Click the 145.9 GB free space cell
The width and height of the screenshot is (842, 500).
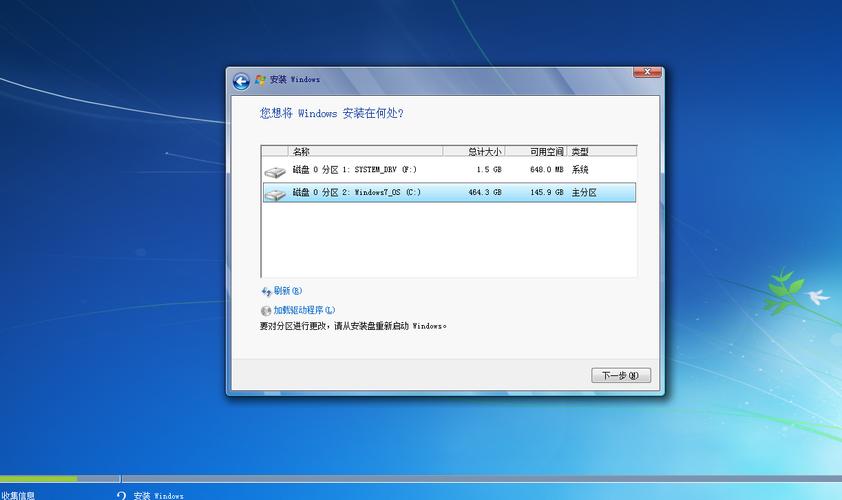coord(547,192)
